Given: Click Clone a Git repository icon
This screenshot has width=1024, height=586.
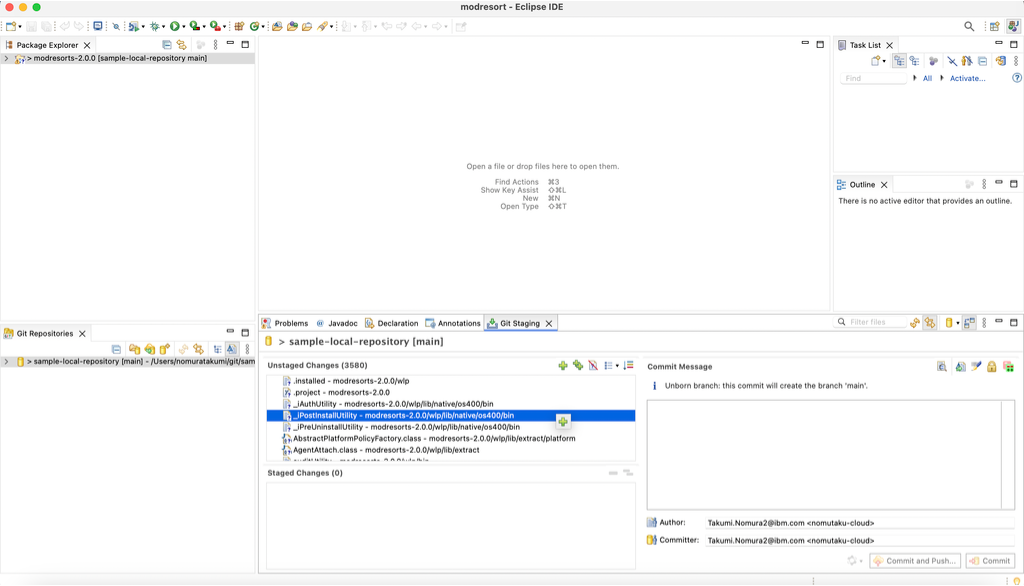Looking at the screenshot, I should click(x=150, y=350).
